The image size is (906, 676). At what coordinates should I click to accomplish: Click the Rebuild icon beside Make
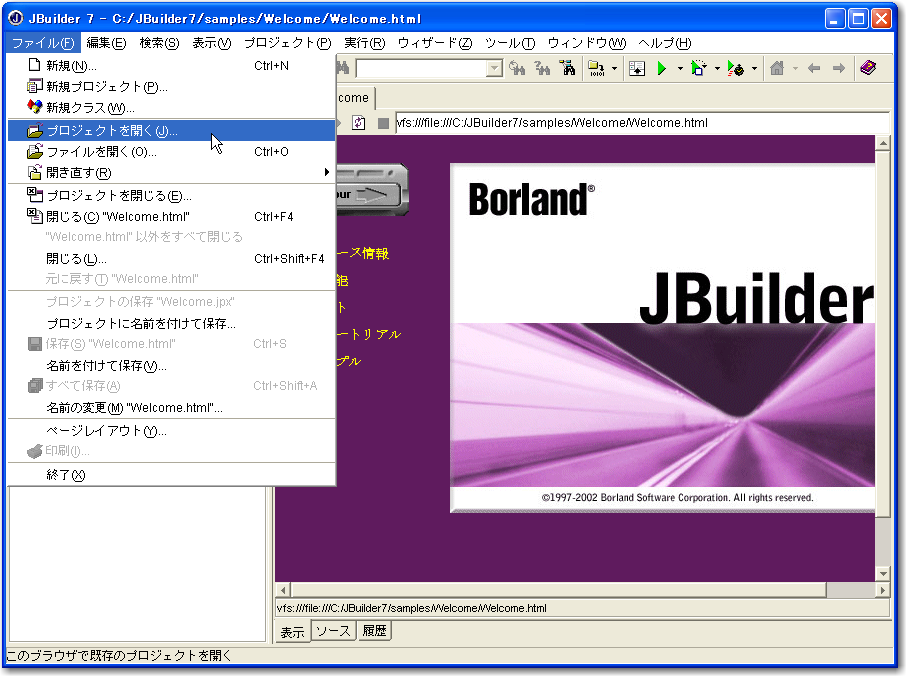[637, 69]
